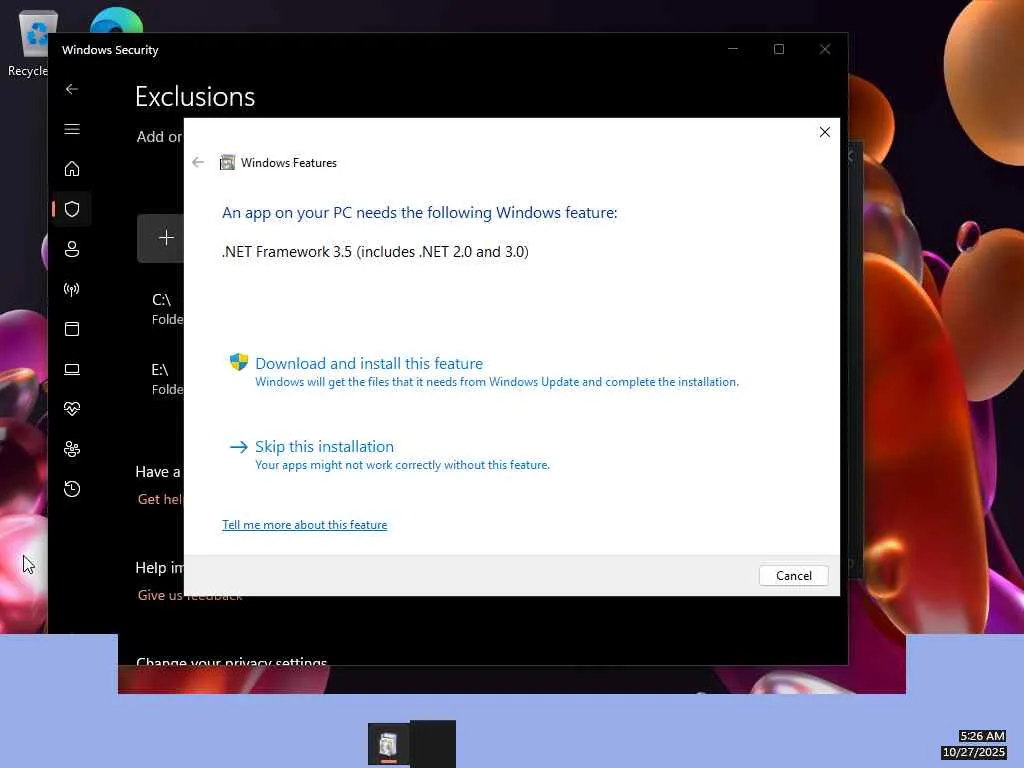Minimize the Windows Security window

733,49
